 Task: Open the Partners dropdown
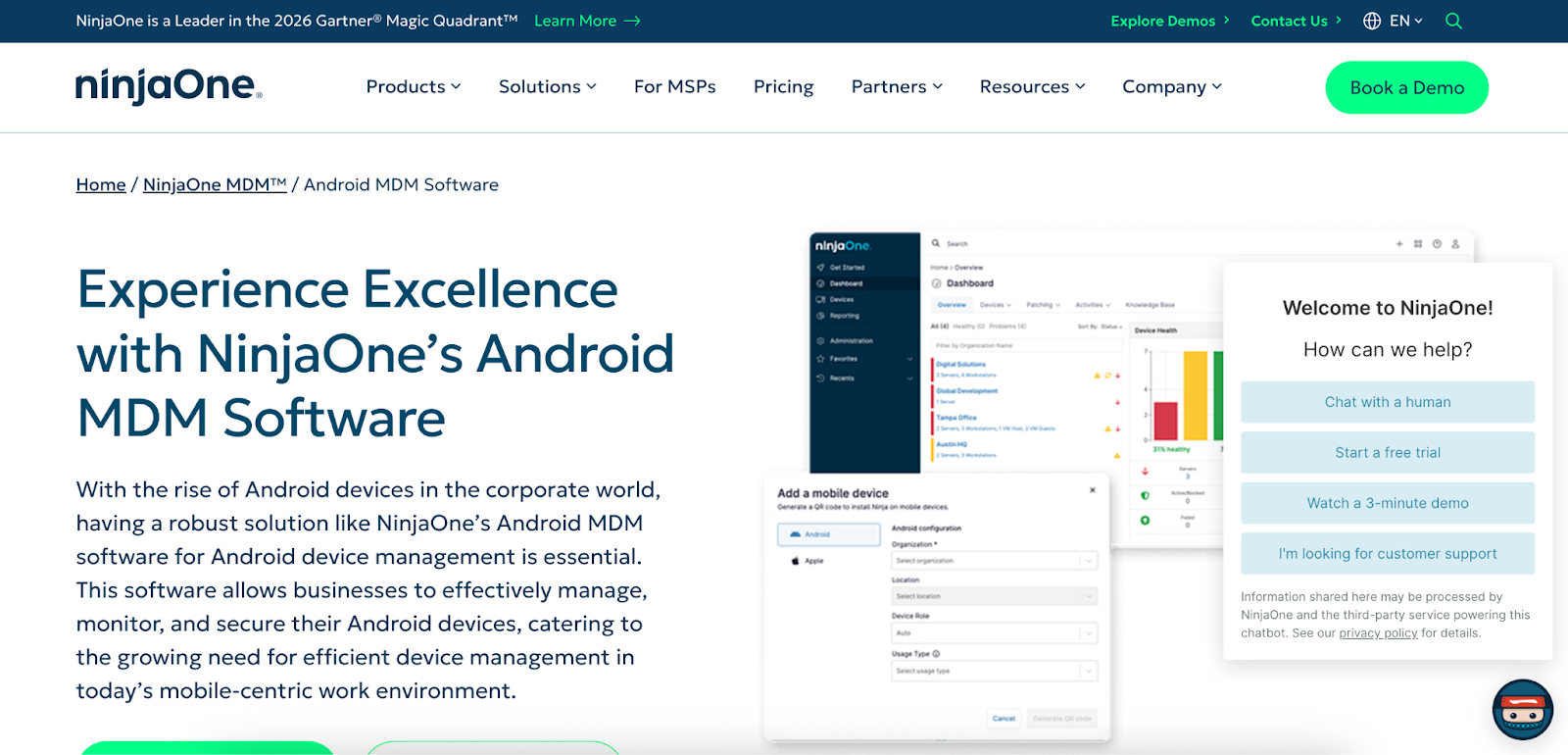coord(897,86)
